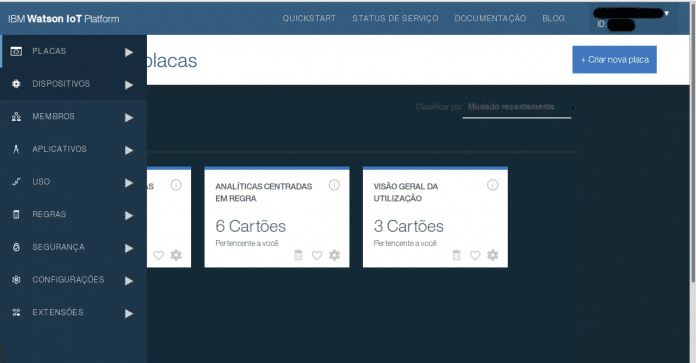Select Segurança in the sidebar
The image size is (696, 363).
73,247
